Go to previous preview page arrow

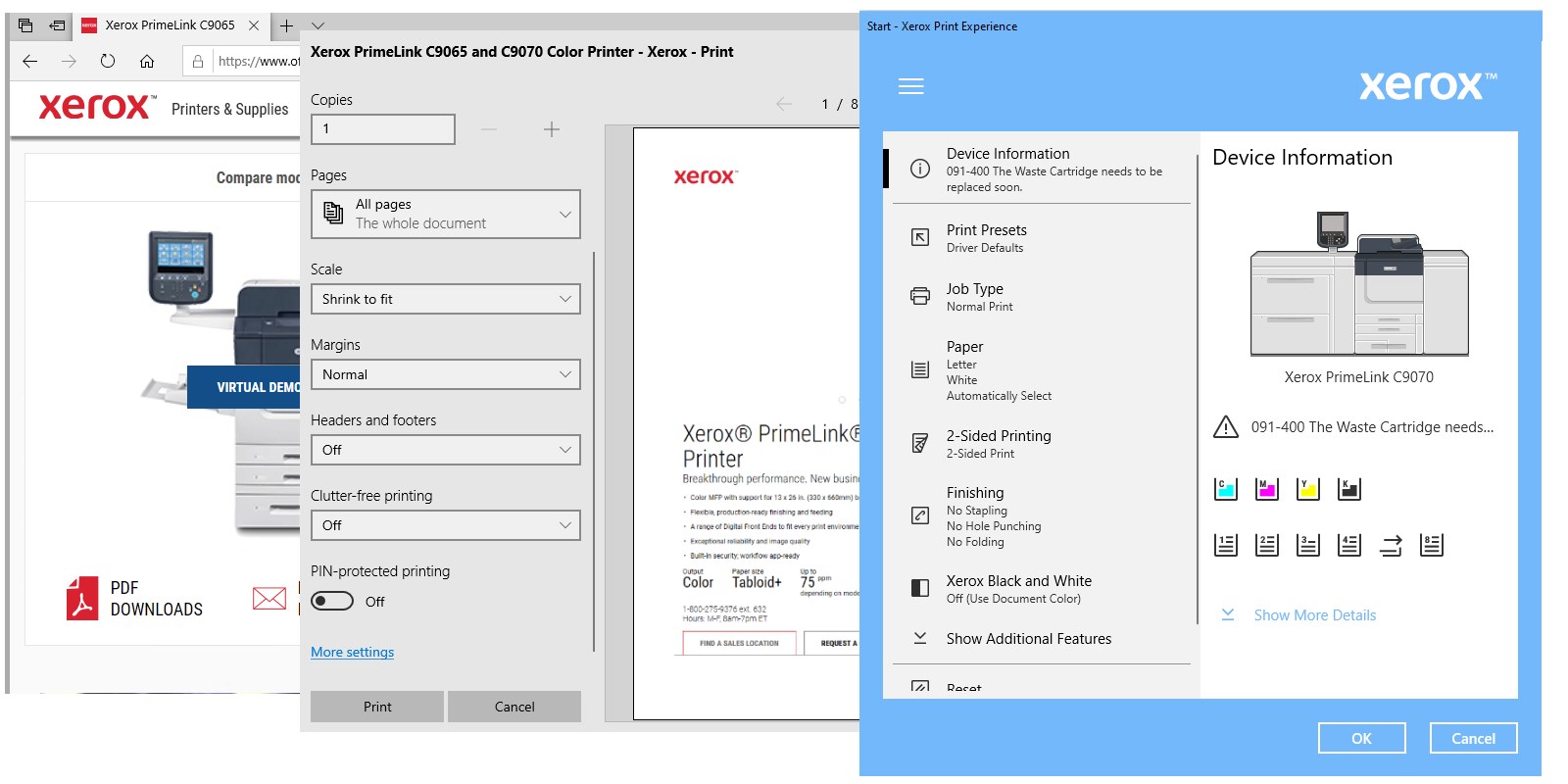point(784,104)
